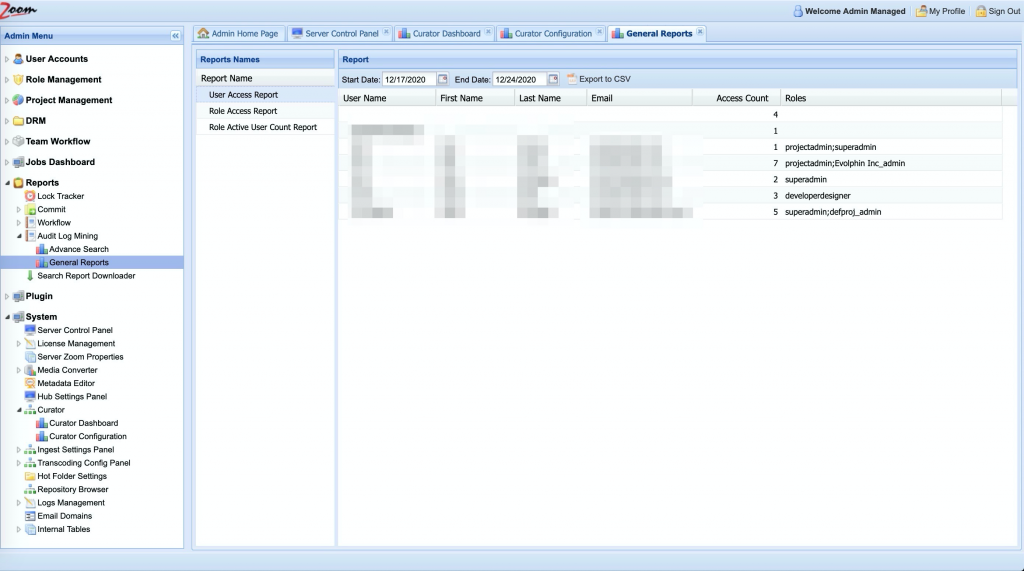Expand the Role Management node

tap(7, 80)
